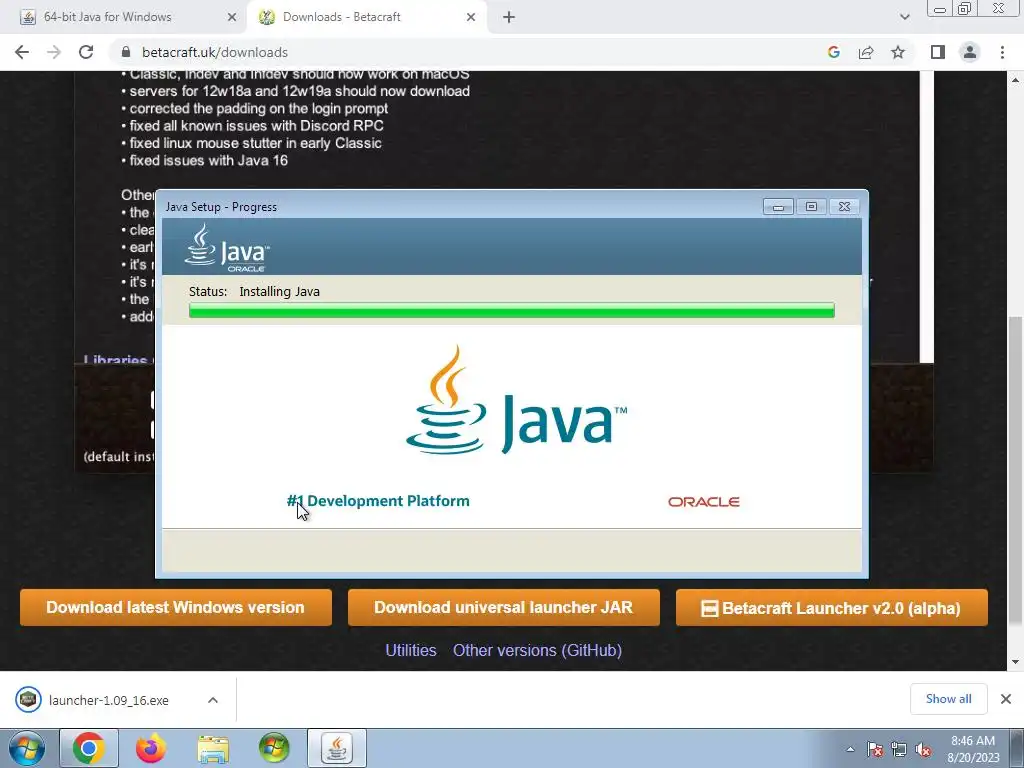Viewport: 1024px width, 768px height.
Task: Click the muted volume tray icon
Action: pos(923,749)
